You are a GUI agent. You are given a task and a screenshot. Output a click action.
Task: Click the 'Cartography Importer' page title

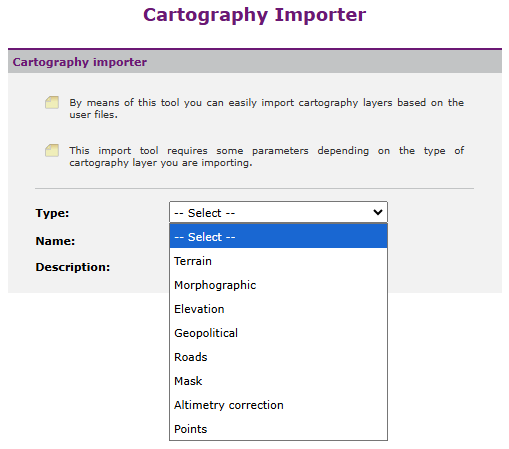click(254, 15)
